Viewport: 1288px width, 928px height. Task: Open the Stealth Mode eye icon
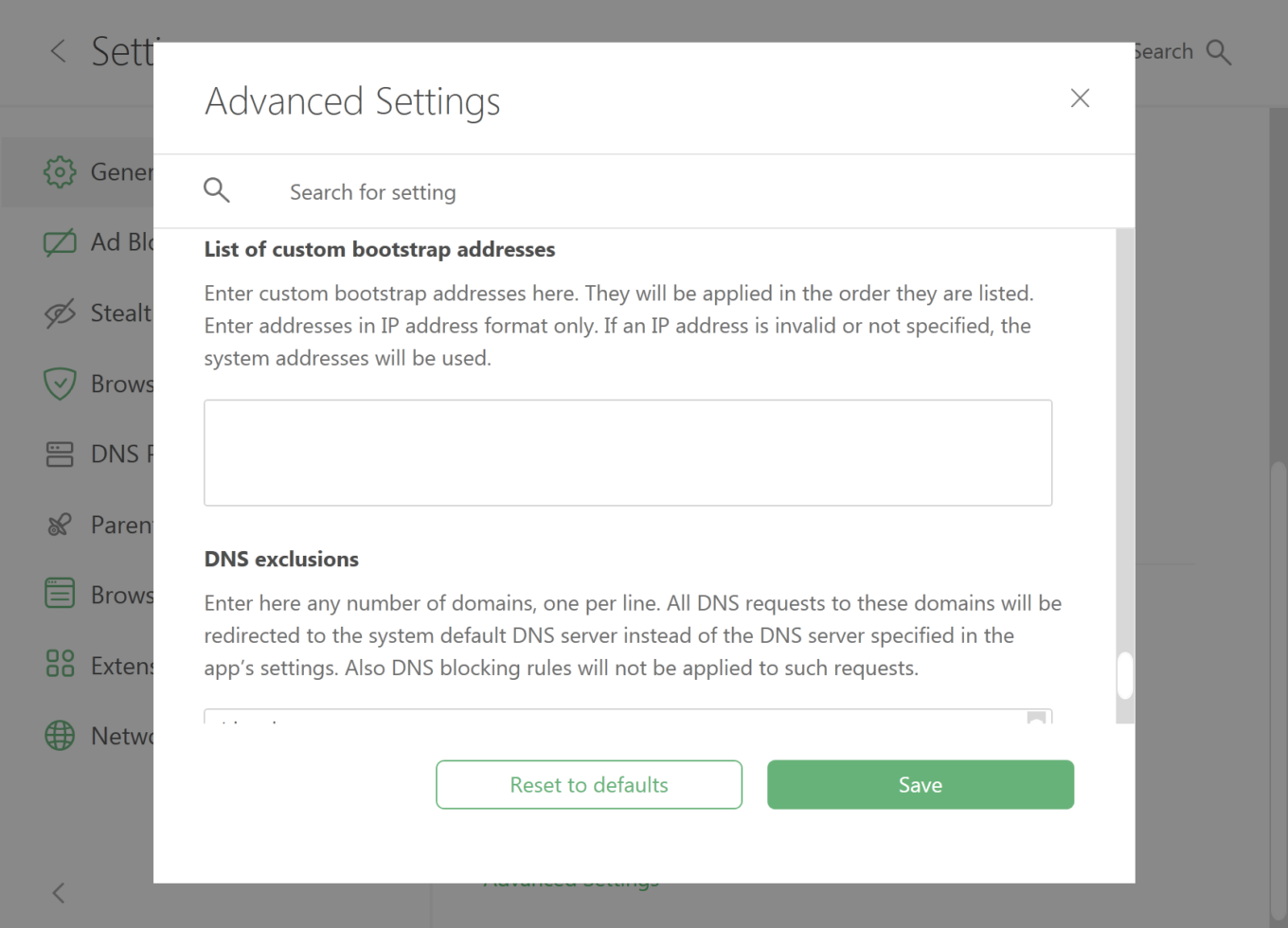60,313
